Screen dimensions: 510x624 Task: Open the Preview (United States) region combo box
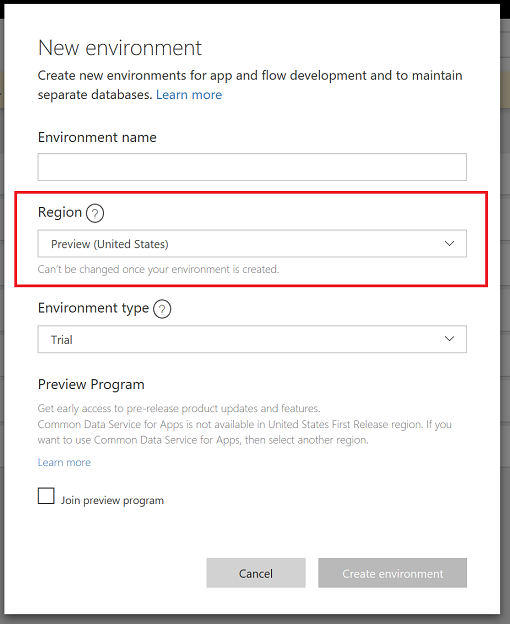[252, 244]
